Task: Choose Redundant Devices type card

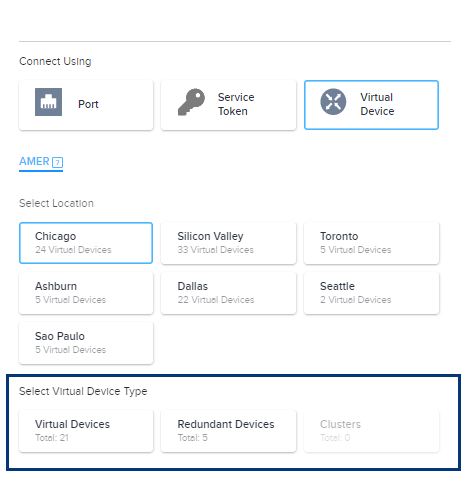Action: 228,431
